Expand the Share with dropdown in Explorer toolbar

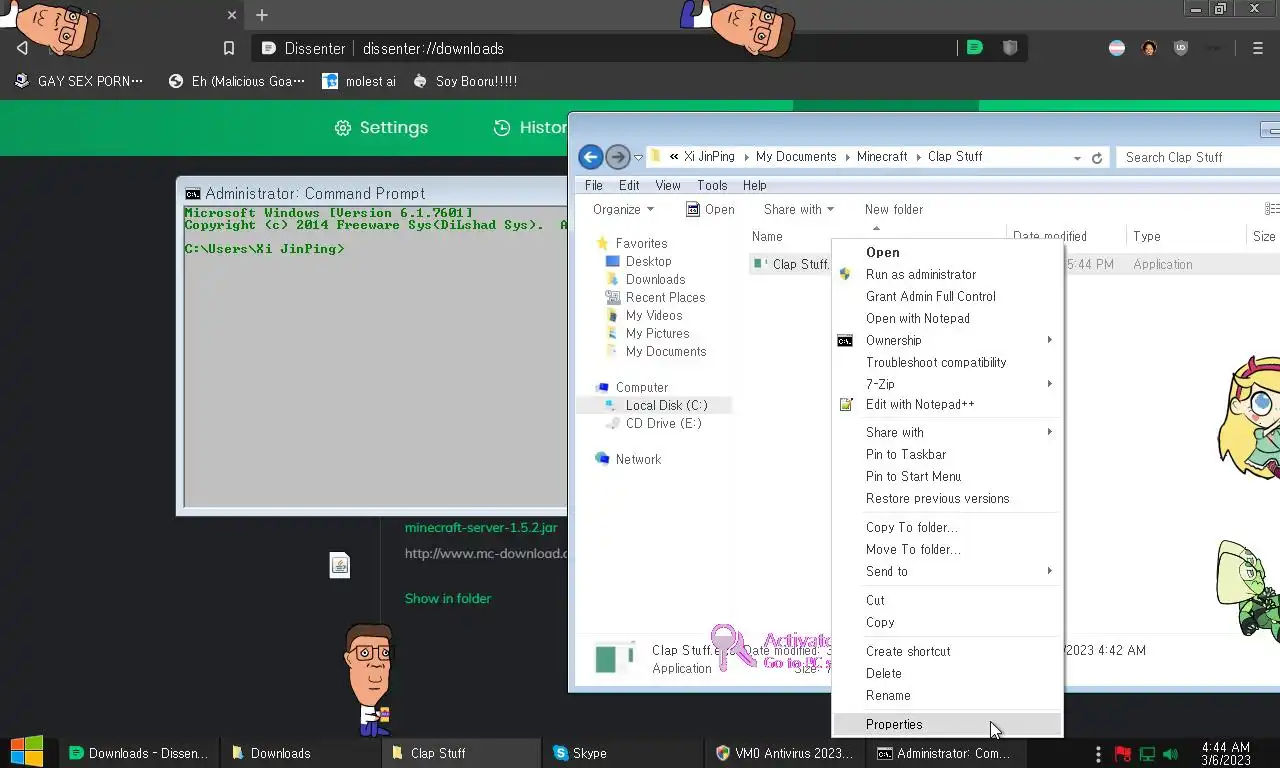(799, 209)
